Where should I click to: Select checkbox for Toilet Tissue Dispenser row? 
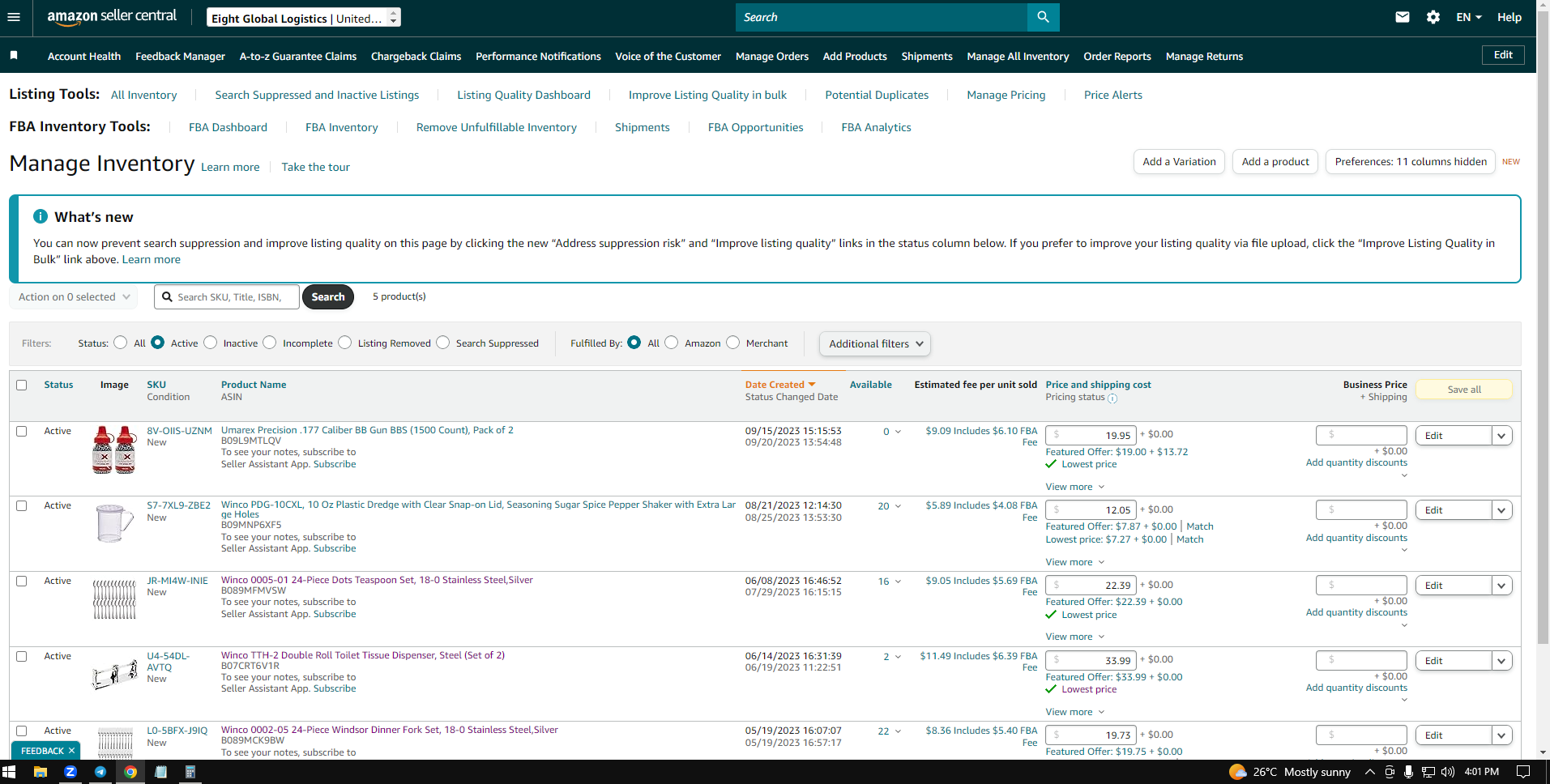pos(22,656)
